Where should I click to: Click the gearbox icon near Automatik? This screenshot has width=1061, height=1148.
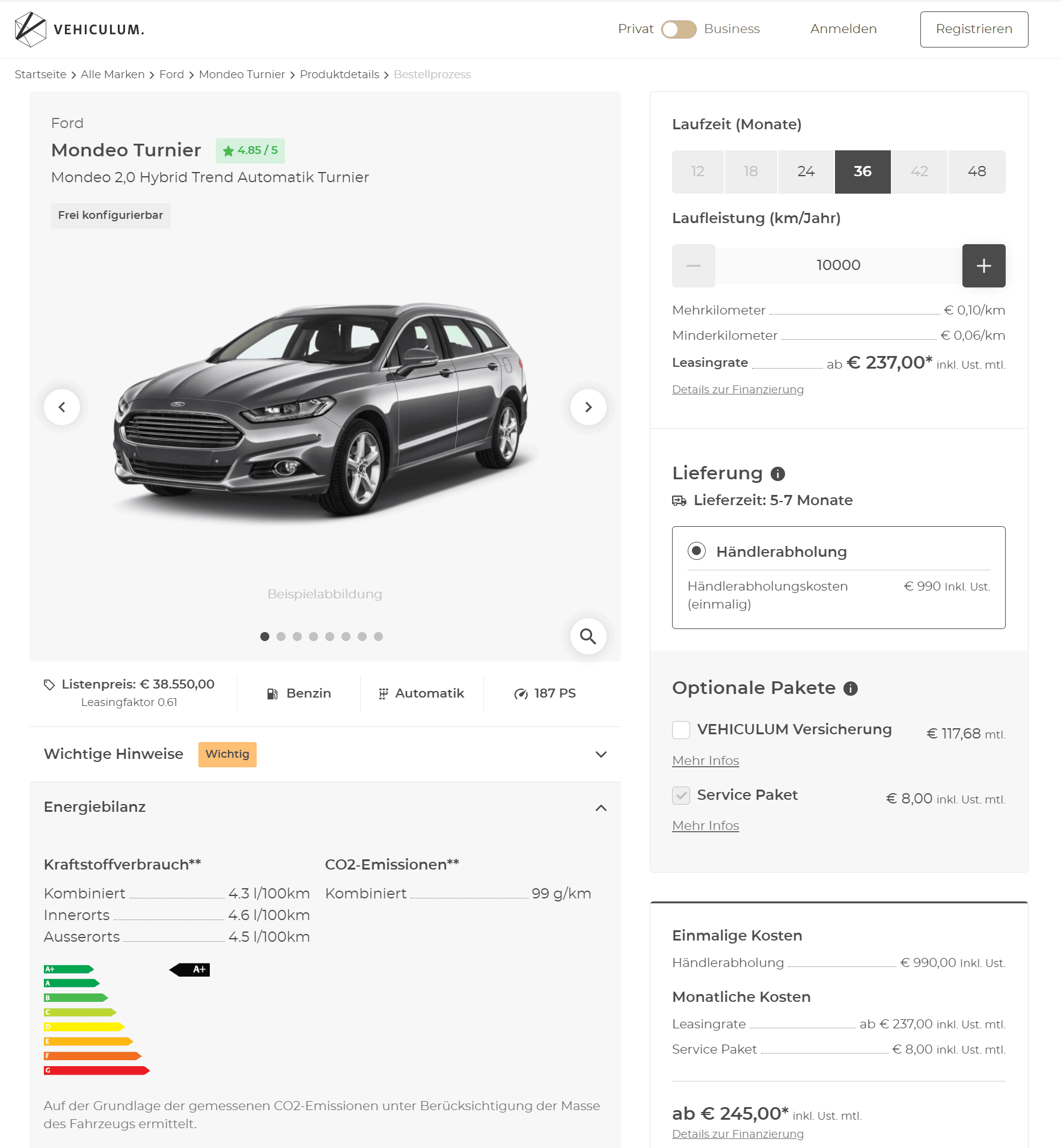(383, 694)
